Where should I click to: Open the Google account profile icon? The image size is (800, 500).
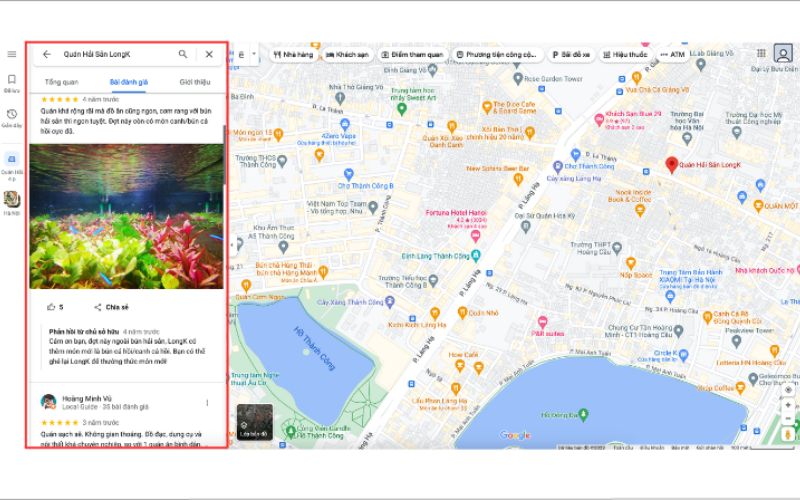(x=783, y=53)
